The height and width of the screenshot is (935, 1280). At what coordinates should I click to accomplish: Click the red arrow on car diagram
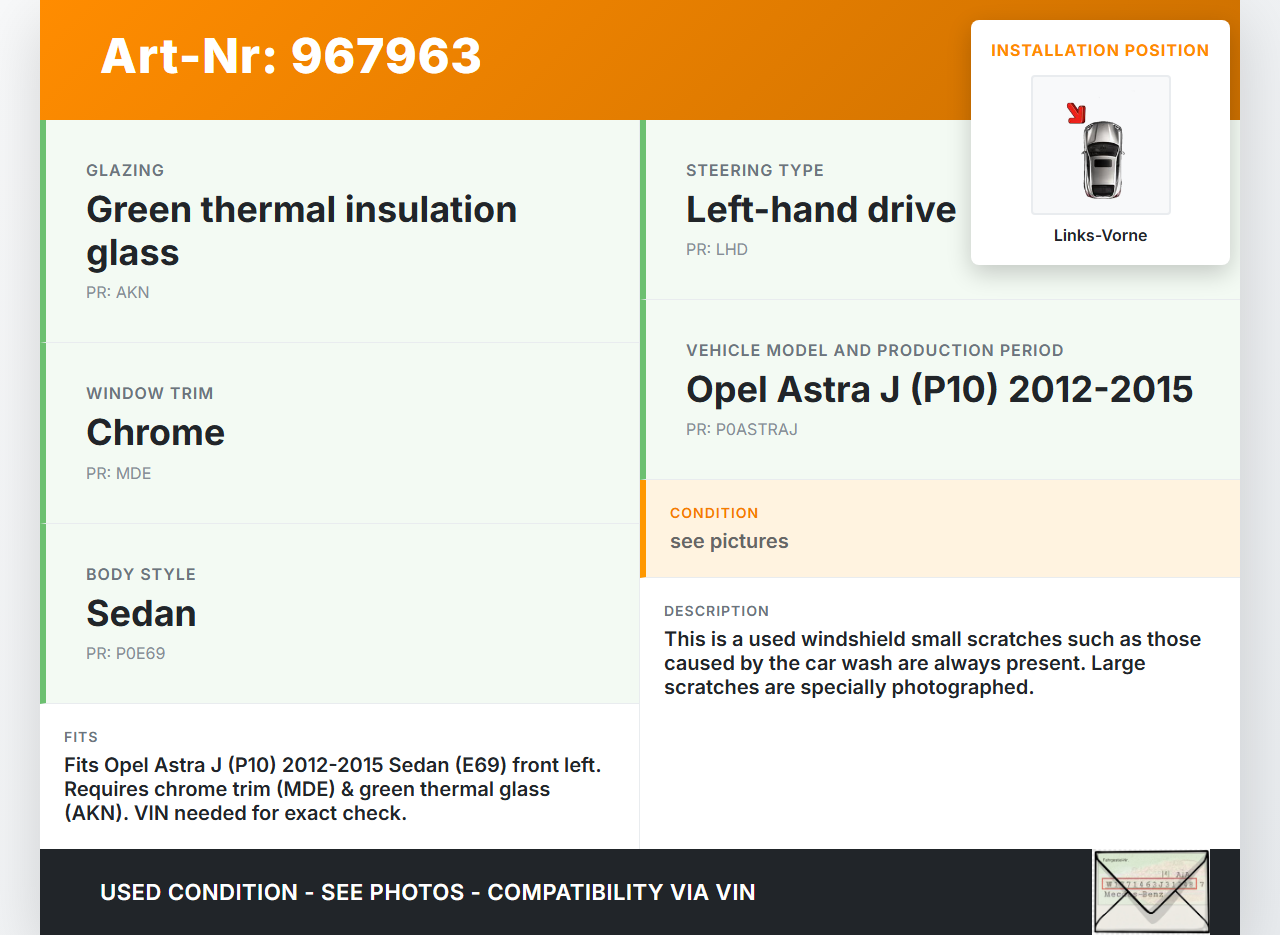1076,113
